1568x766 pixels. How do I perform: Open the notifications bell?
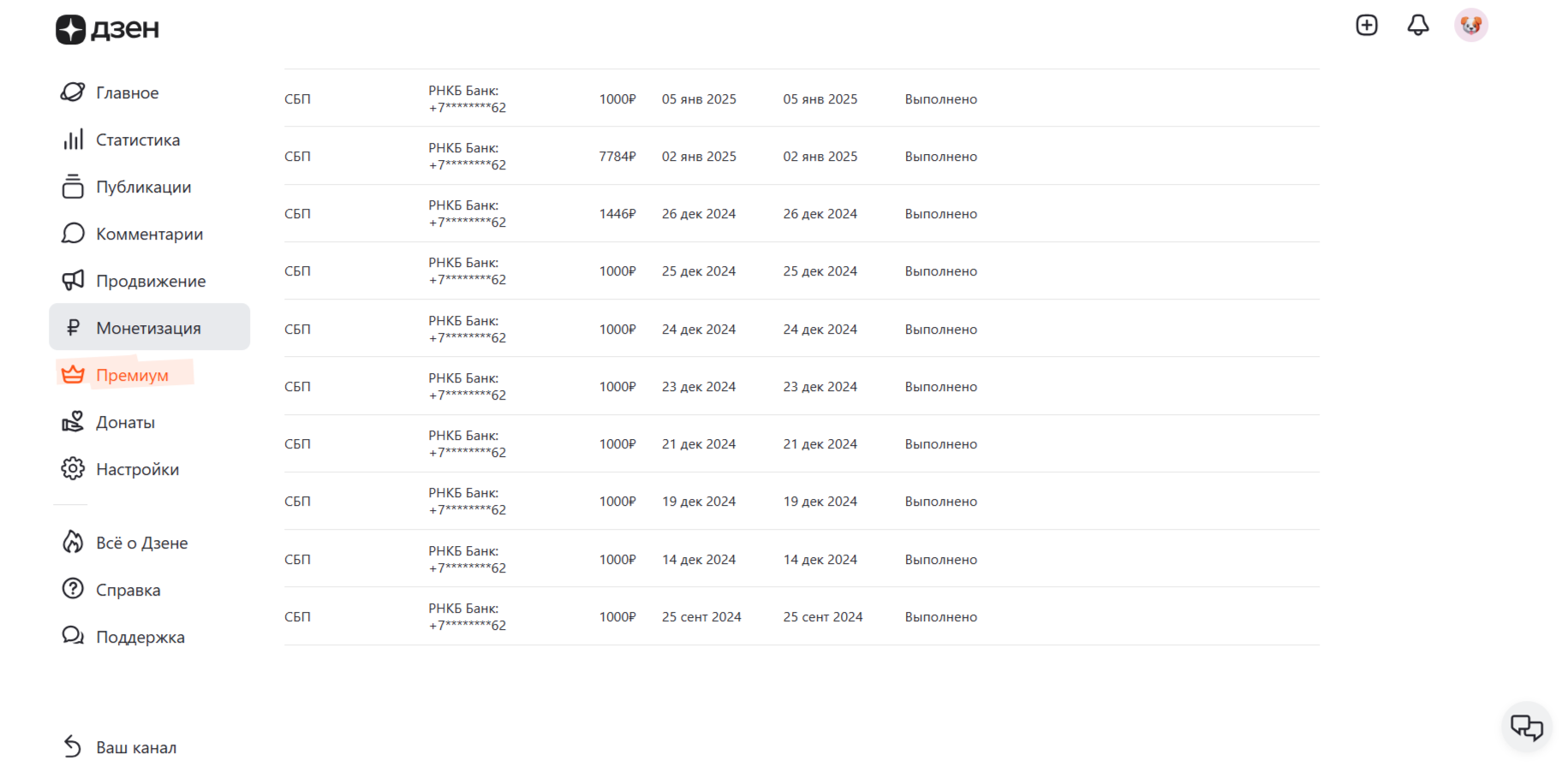(x=1418, y=26)
